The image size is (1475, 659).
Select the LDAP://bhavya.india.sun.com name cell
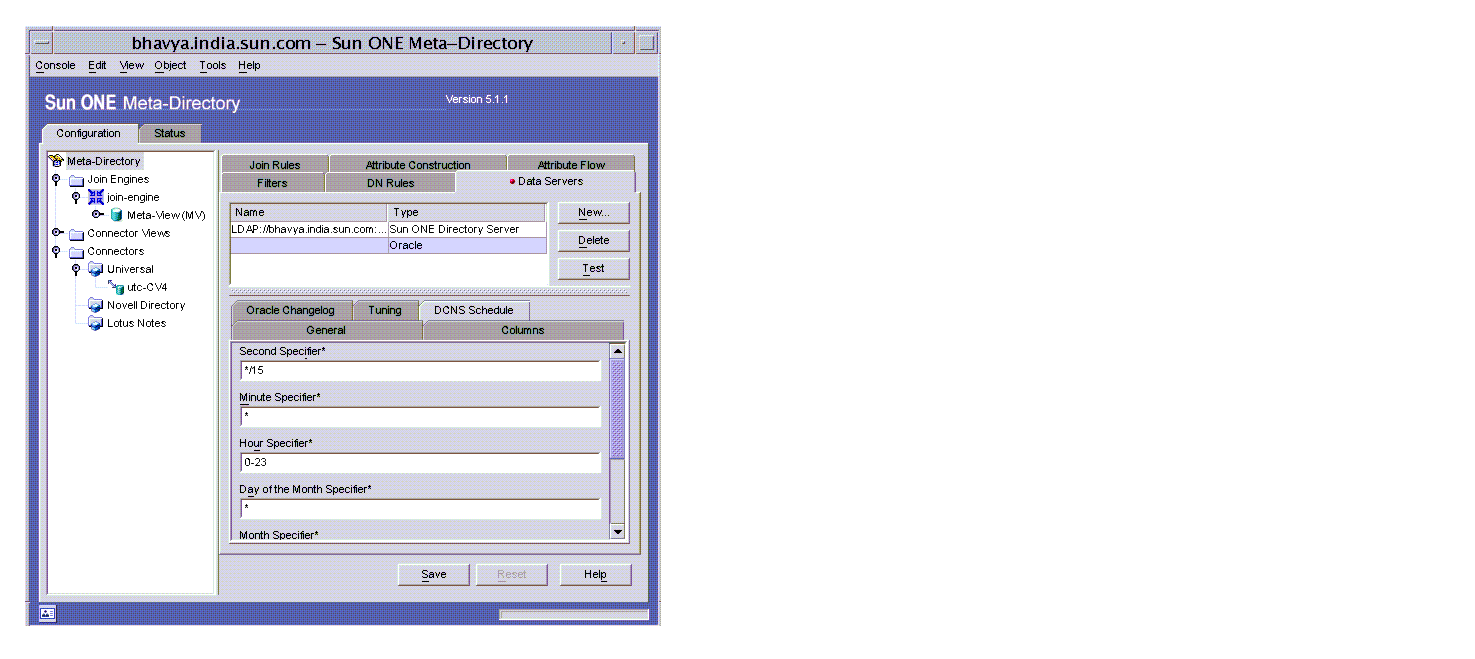click(x=309, y=230)
